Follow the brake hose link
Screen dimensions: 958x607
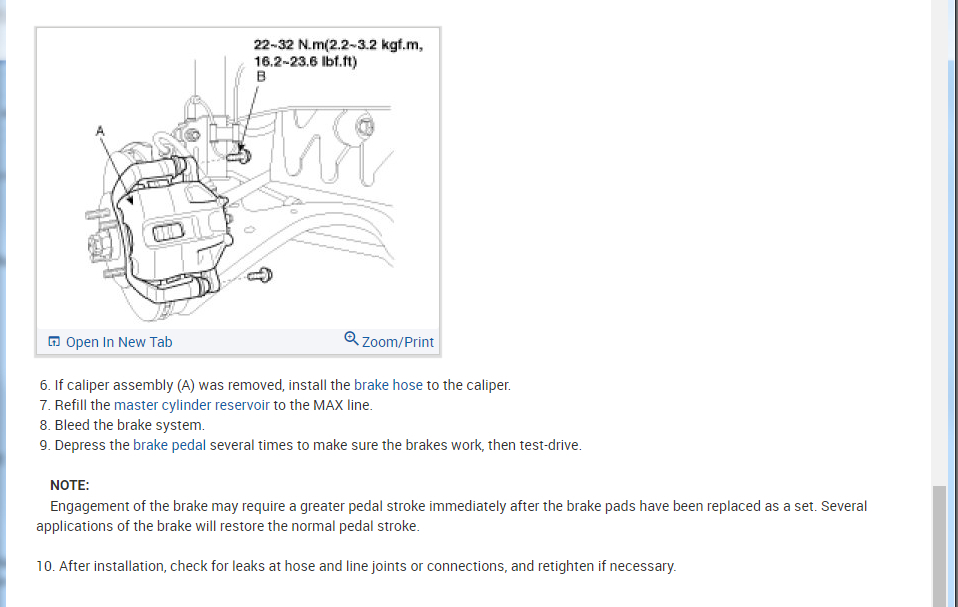pyautogui.click(x=388, y=385)
